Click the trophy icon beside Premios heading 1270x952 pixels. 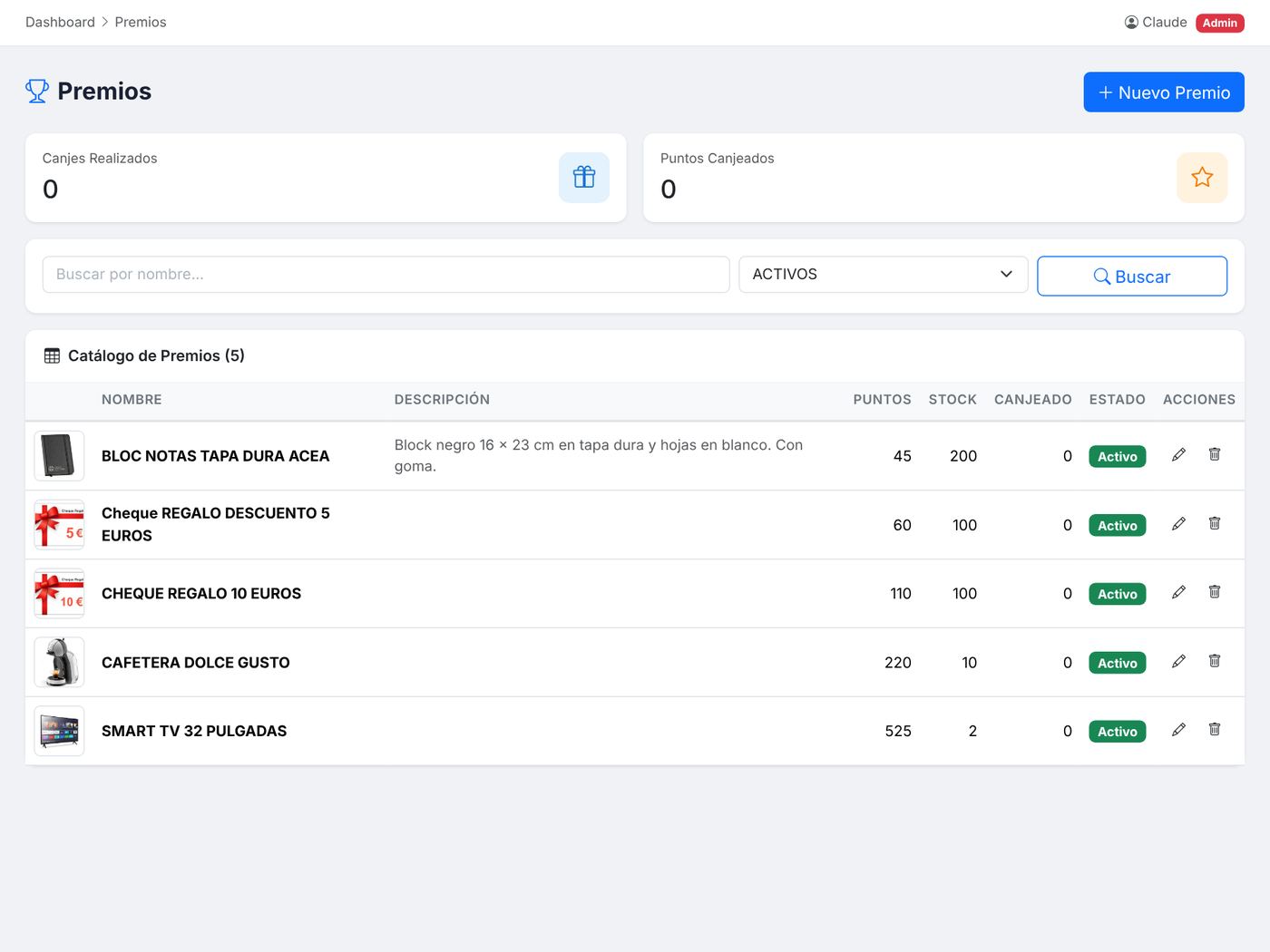click(x=37, y=91)
